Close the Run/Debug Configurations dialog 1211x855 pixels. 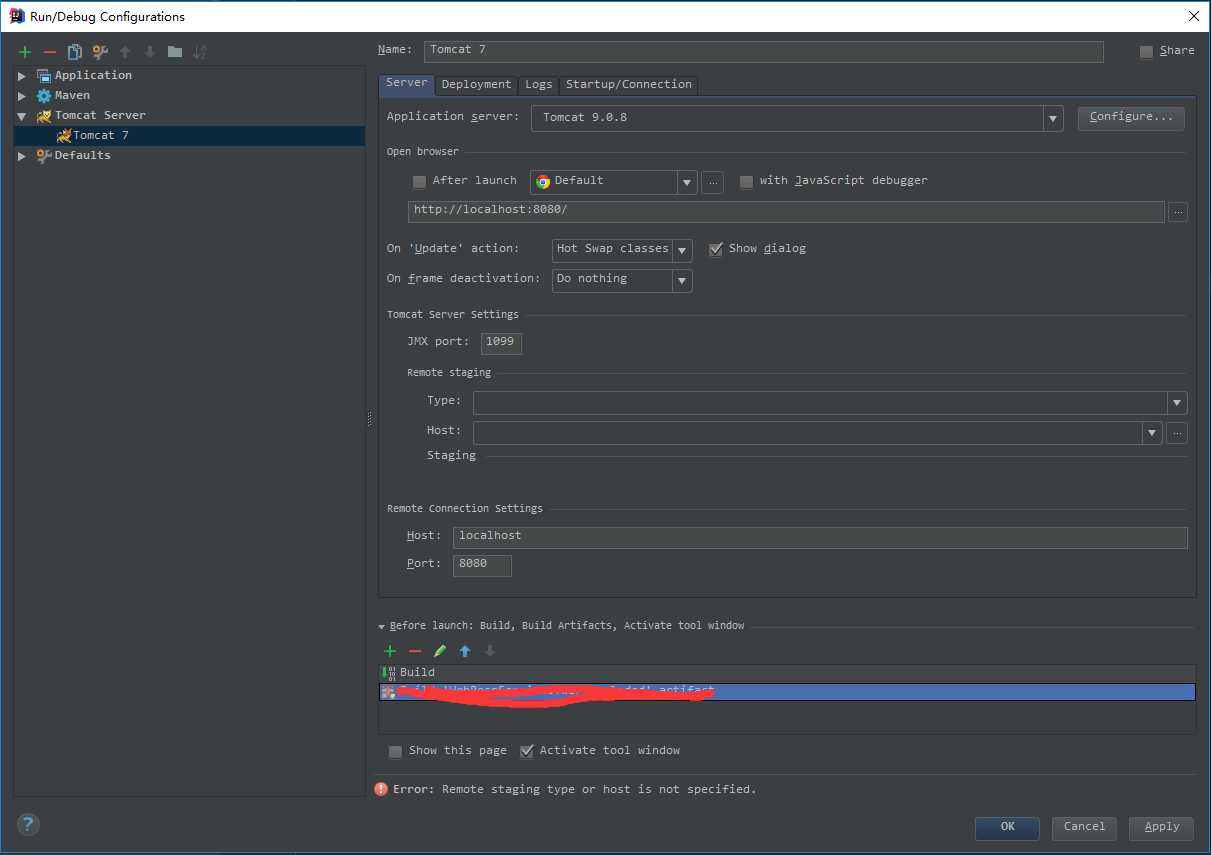click(1193, 16)
